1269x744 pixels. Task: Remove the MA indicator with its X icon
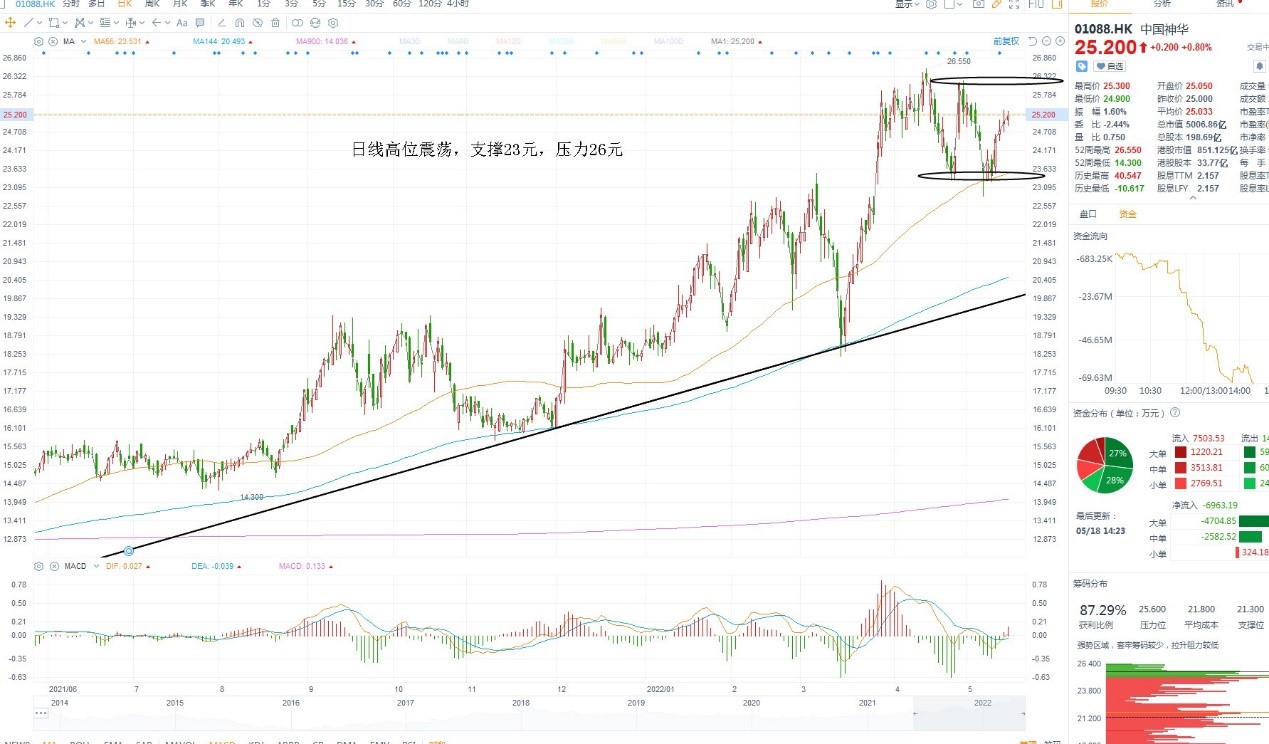coord(53,41)
